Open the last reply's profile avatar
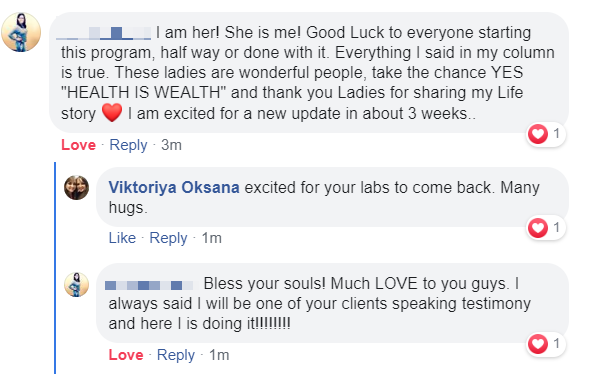595x382 pixels. [76, 284]
